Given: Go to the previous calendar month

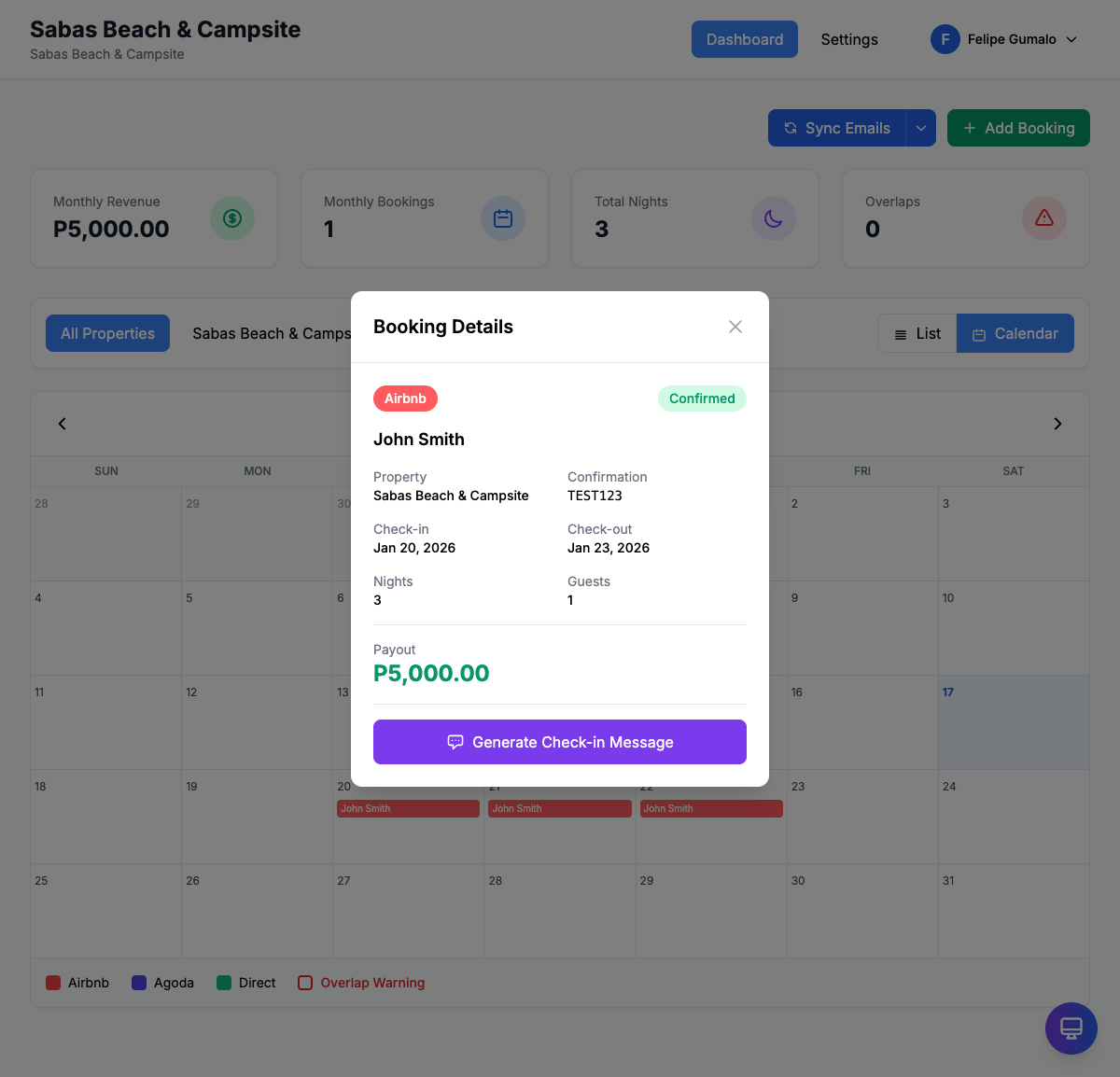Looking at the screenshot, I should click(63, 424).
